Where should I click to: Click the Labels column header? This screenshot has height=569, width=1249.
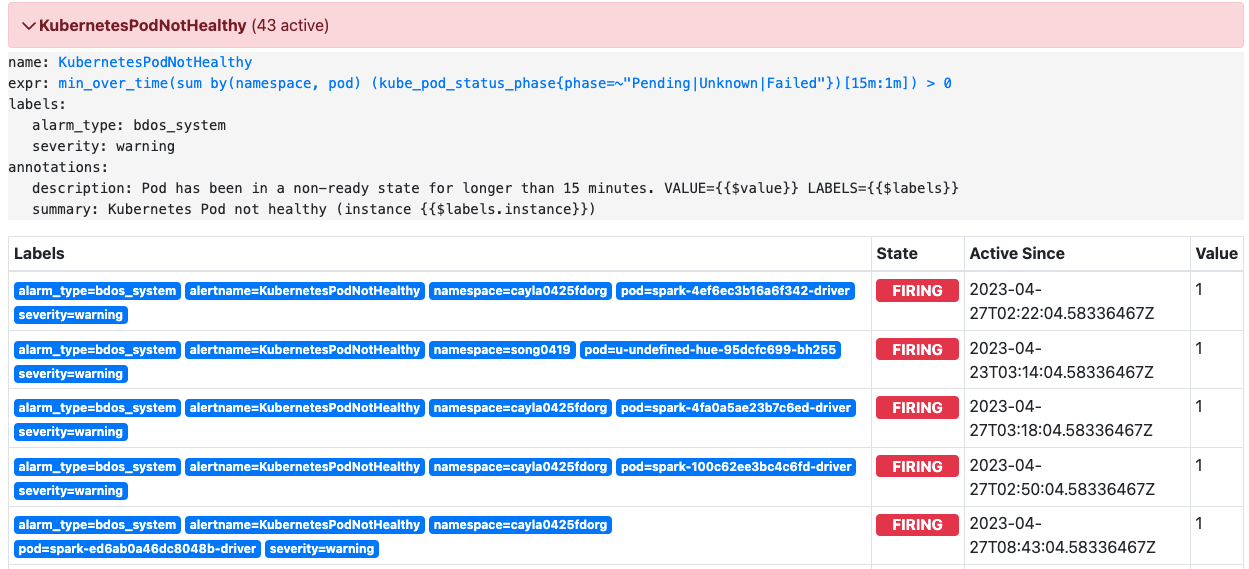[39, 254]
